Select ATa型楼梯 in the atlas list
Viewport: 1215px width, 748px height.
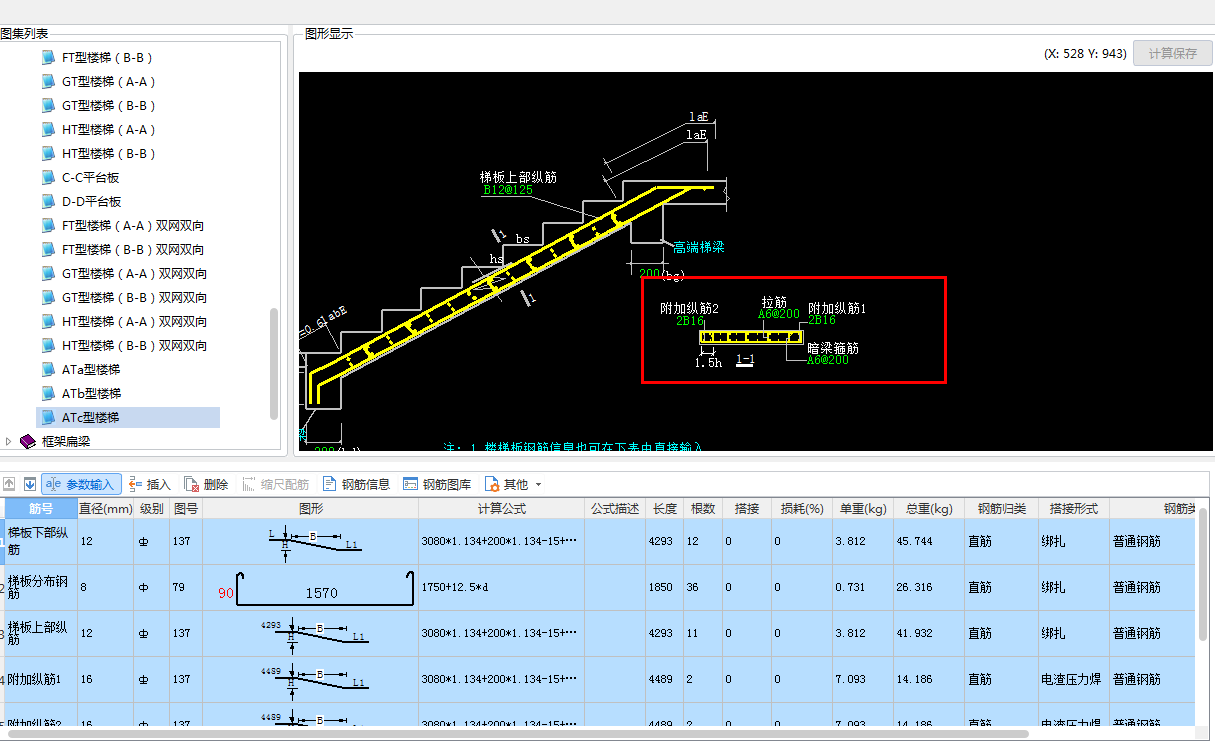(91, 369)
